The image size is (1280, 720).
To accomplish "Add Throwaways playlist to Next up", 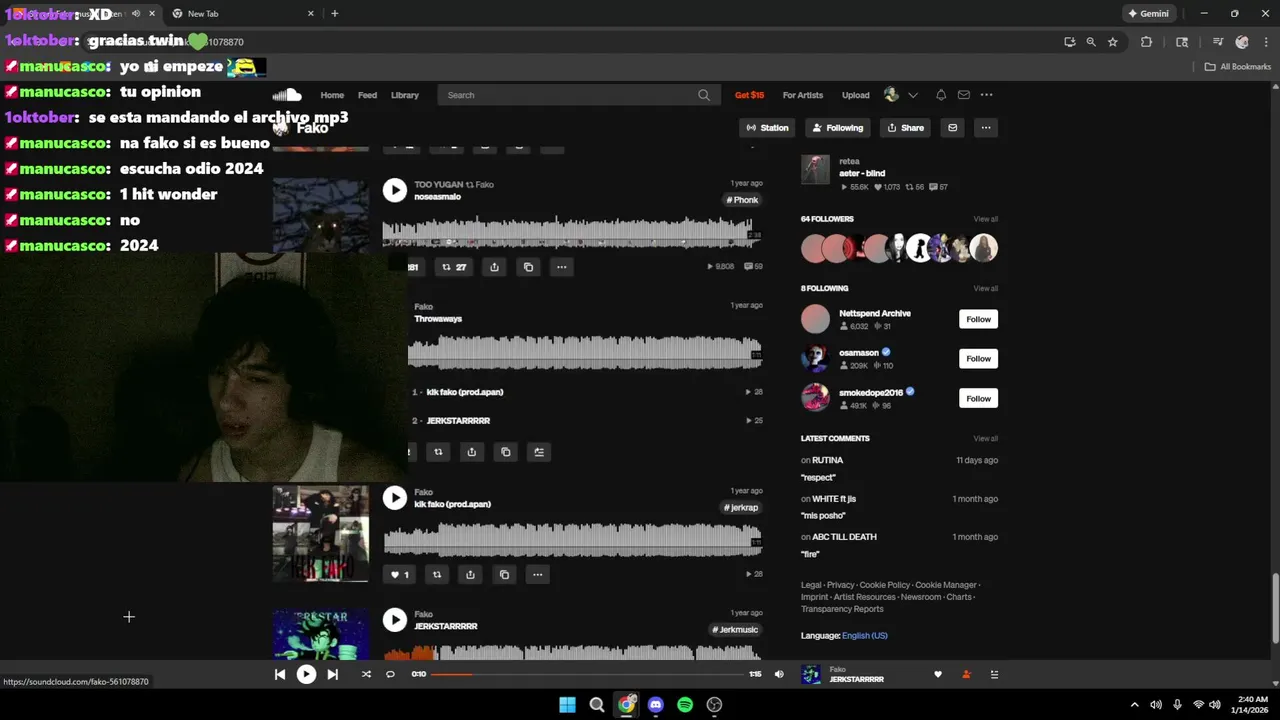I will [539, 452].
